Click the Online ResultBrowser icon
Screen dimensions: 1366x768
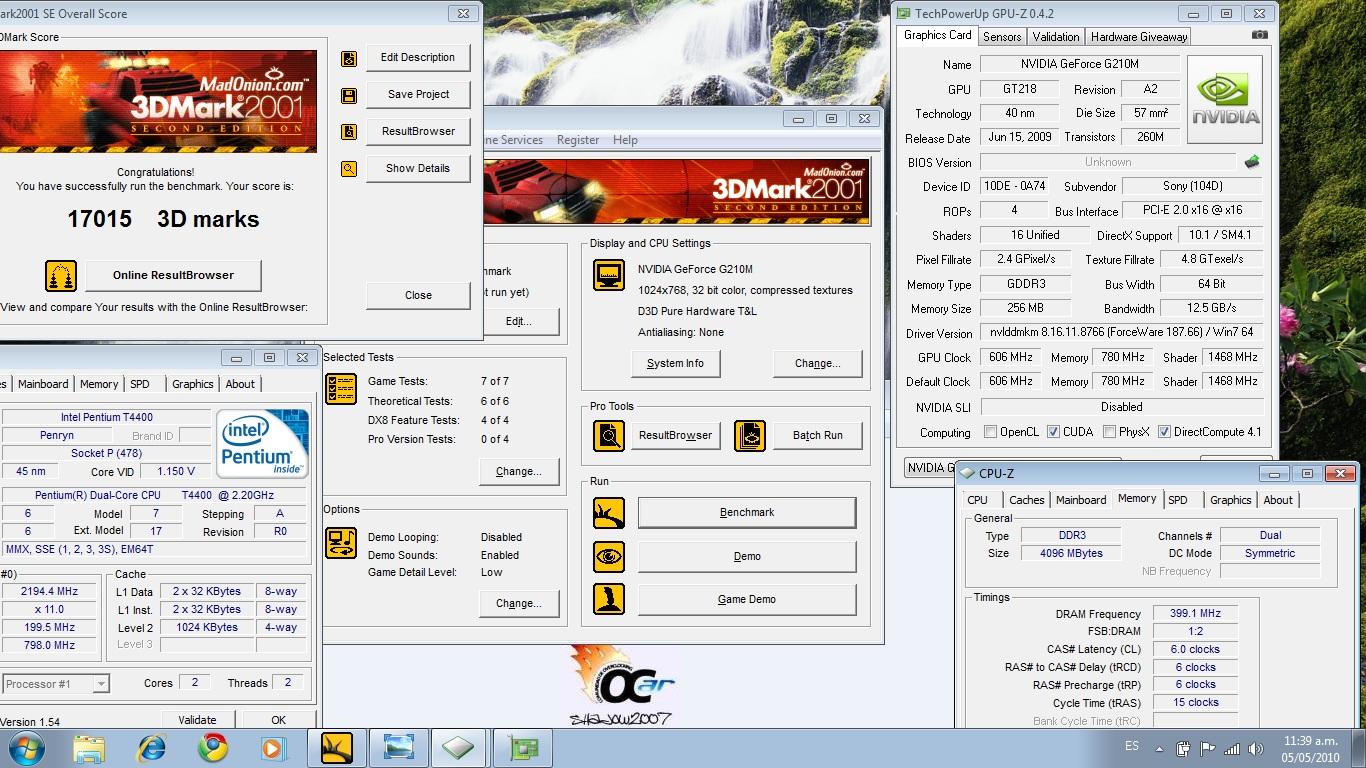pyautogui.click(x=61, y=275)
